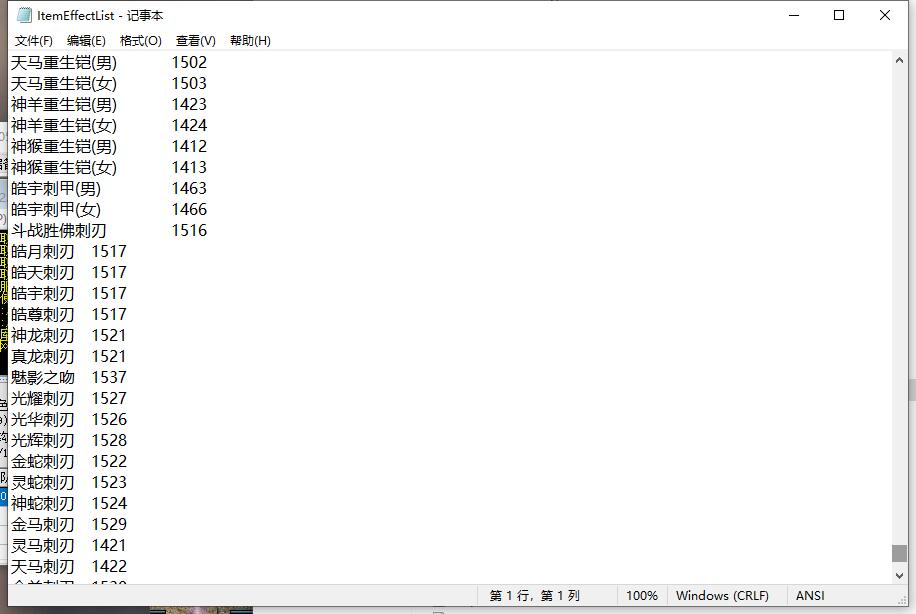Click the empty scrollbar track above thumb

[x=899, y=300]
